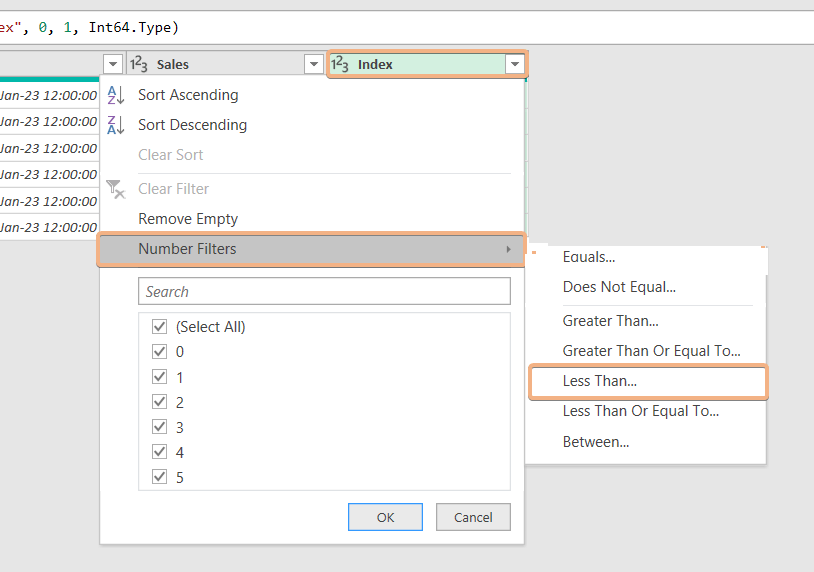The image size is (814, 572).
Task: Open the Index column filter dropdown
Action: pyautogui.click(x=514, y=64)
